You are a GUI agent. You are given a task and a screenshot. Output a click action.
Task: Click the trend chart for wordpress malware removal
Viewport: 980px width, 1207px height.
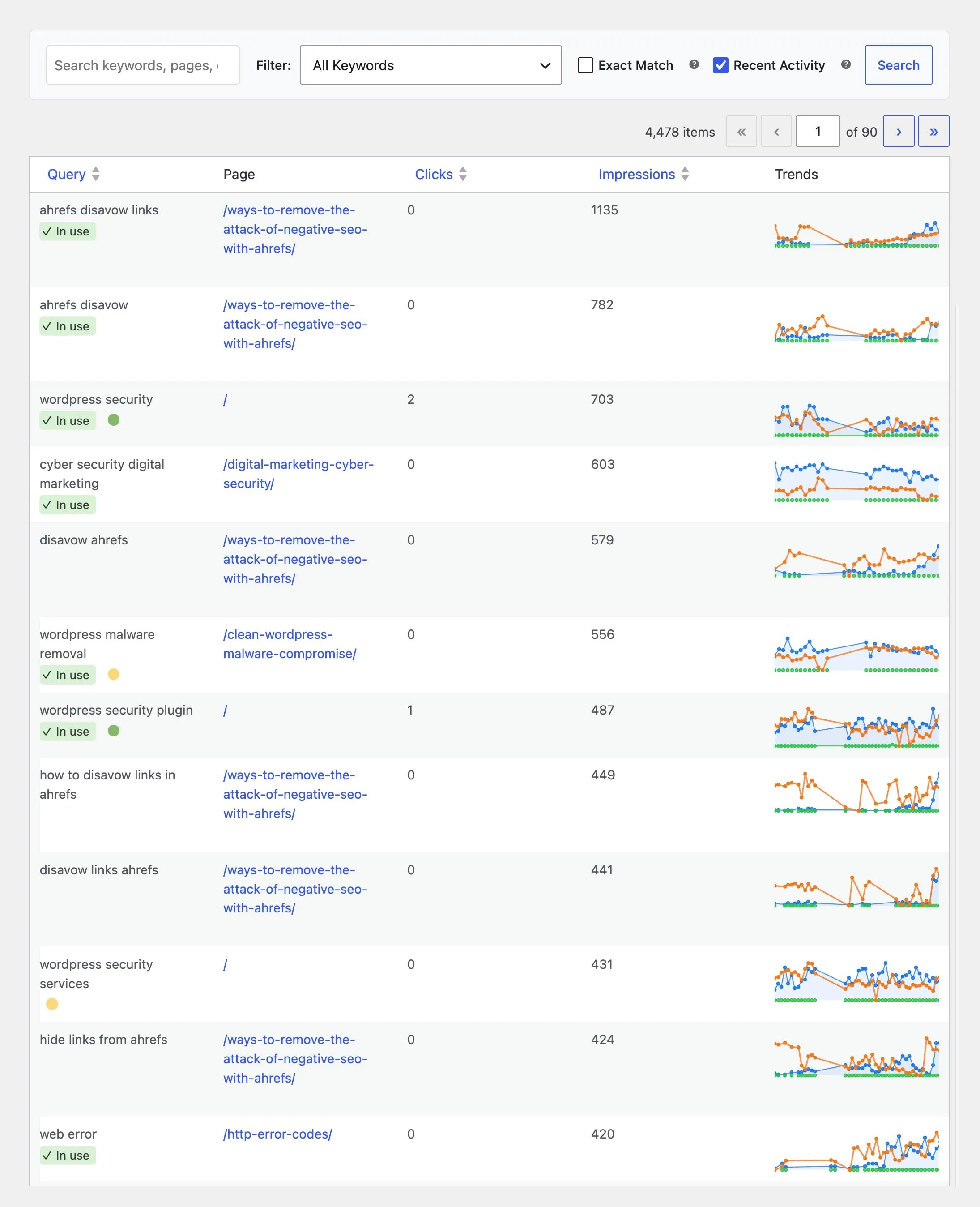click(x=856, y=654)
